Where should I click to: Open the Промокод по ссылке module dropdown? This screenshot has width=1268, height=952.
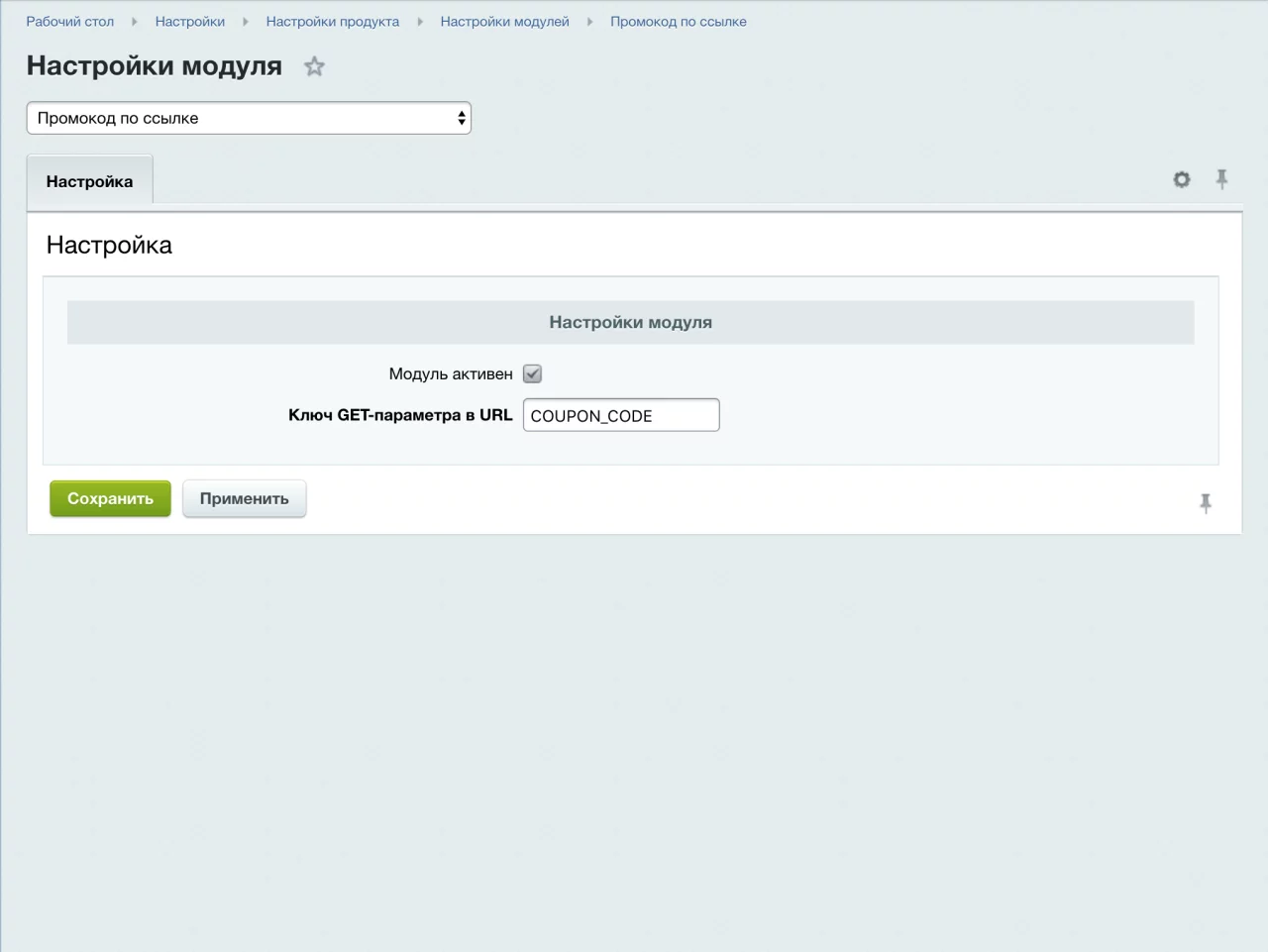(249, 118)
